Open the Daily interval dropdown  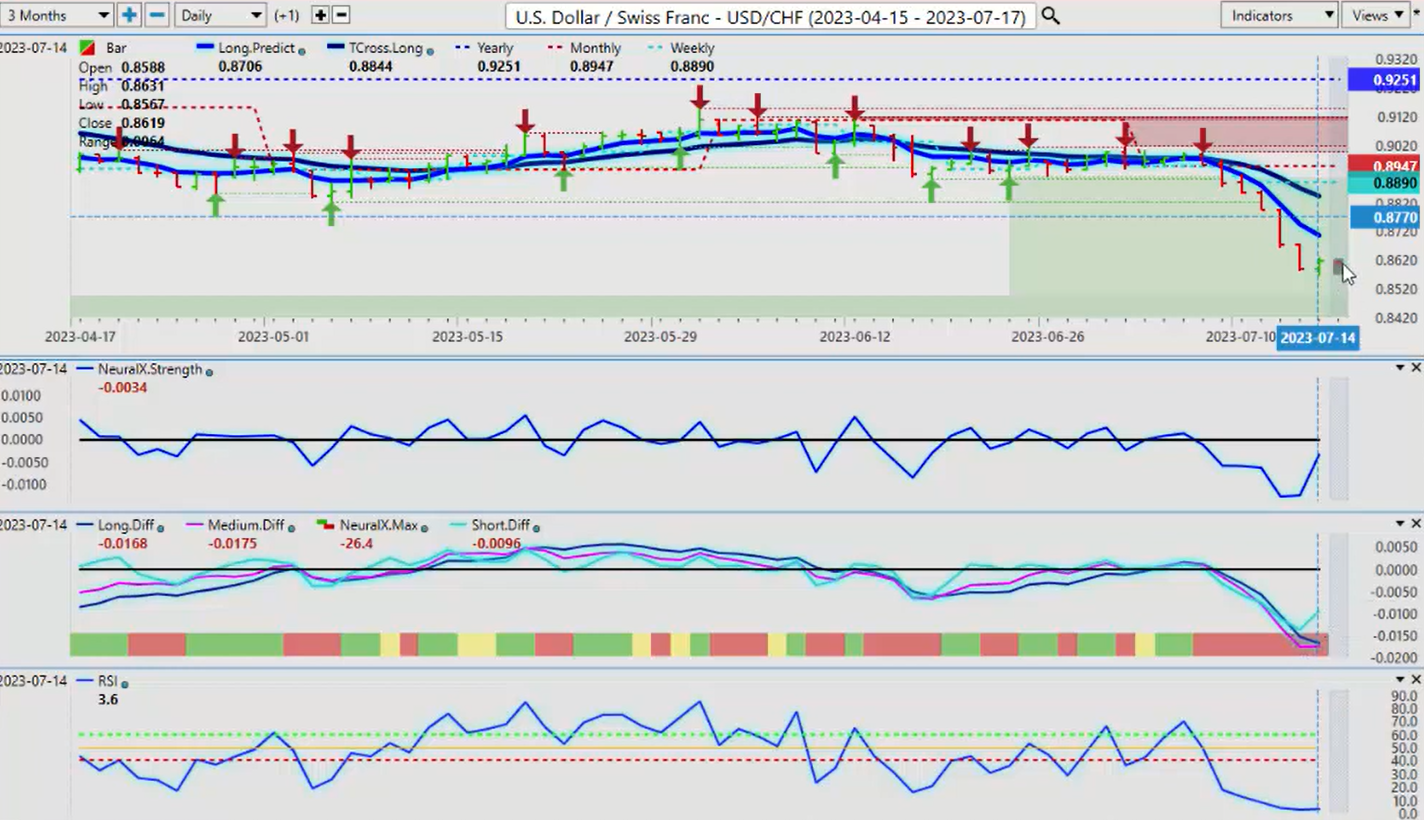[x=220, y=15]
